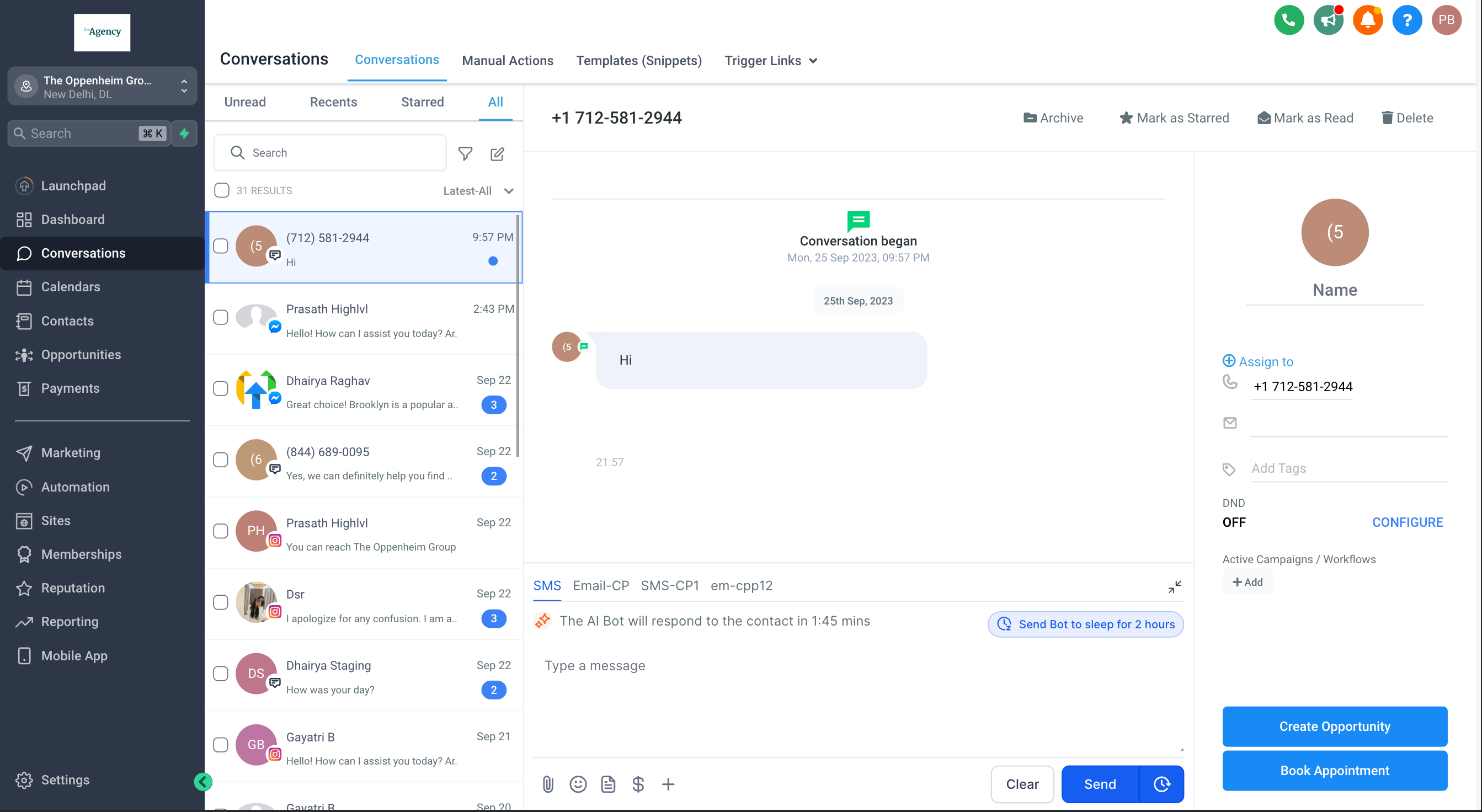Click the request payment dollar icon

638,784
